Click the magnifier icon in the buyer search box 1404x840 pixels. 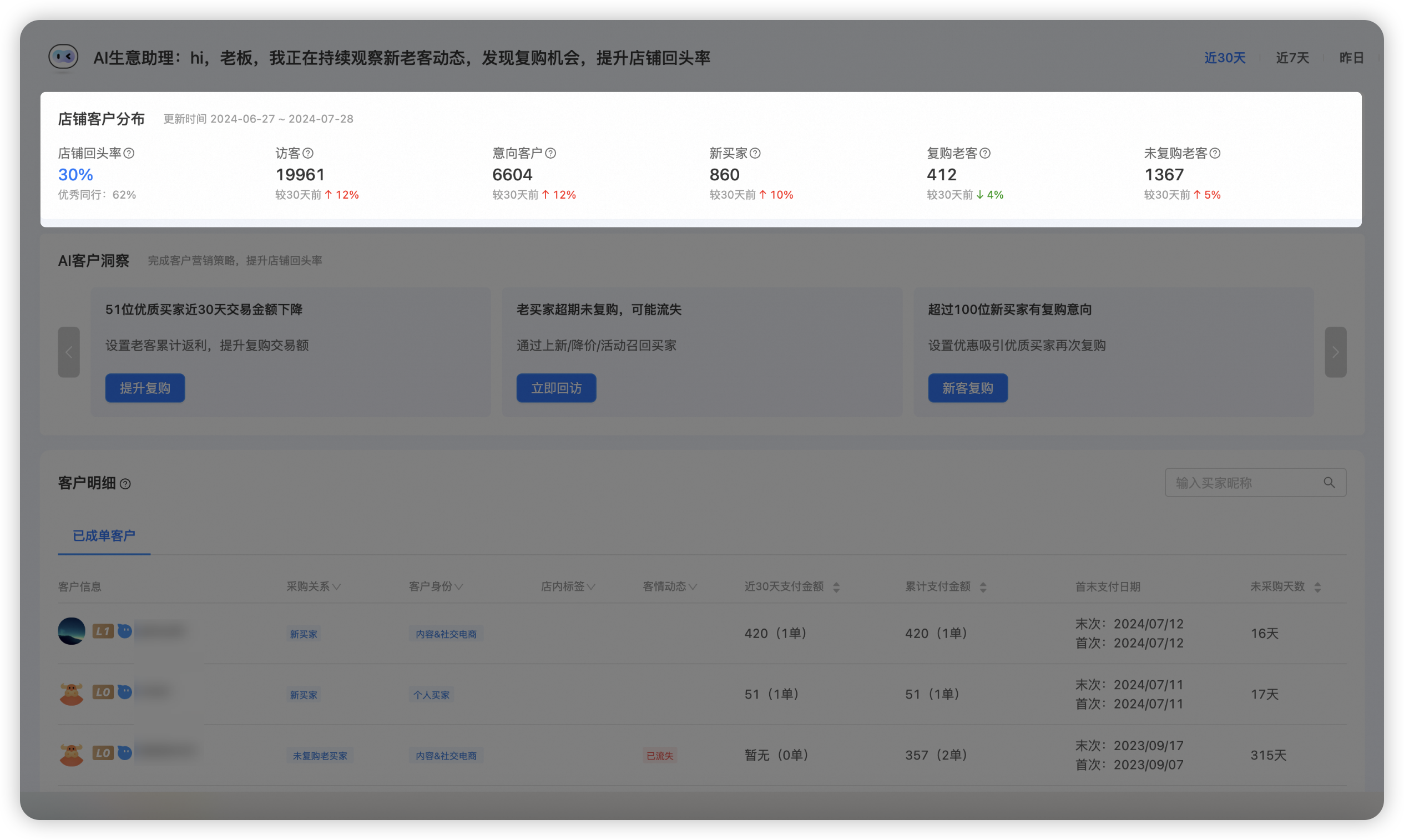[1329, 482]
